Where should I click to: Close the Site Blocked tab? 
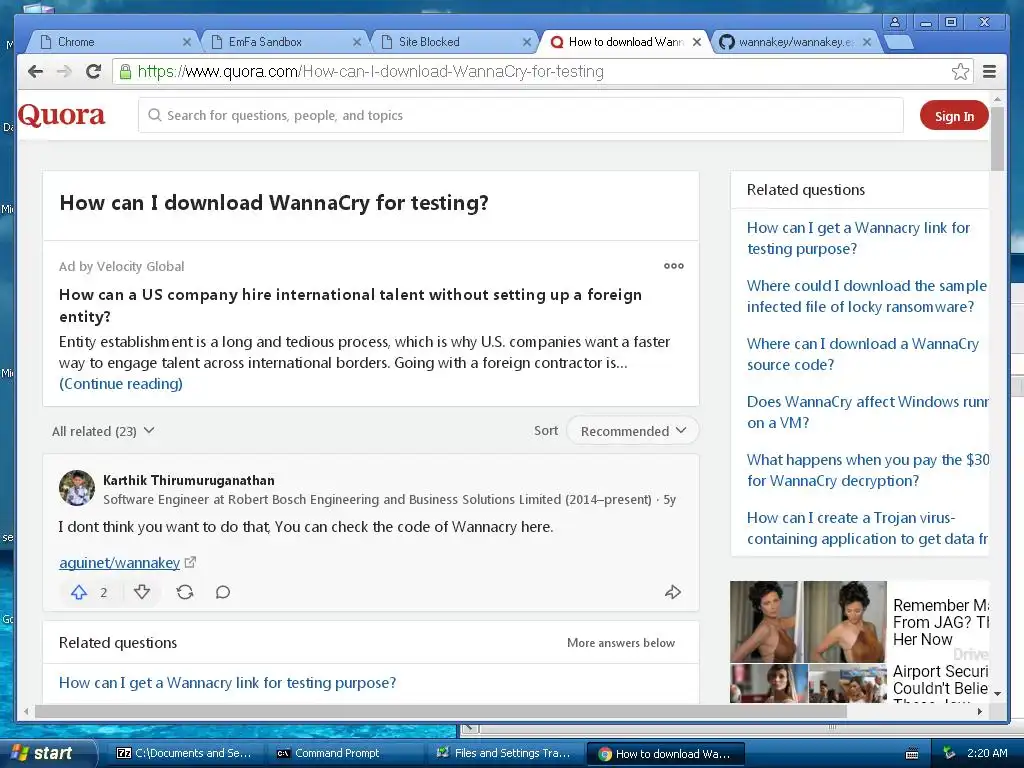coord(527,42)
